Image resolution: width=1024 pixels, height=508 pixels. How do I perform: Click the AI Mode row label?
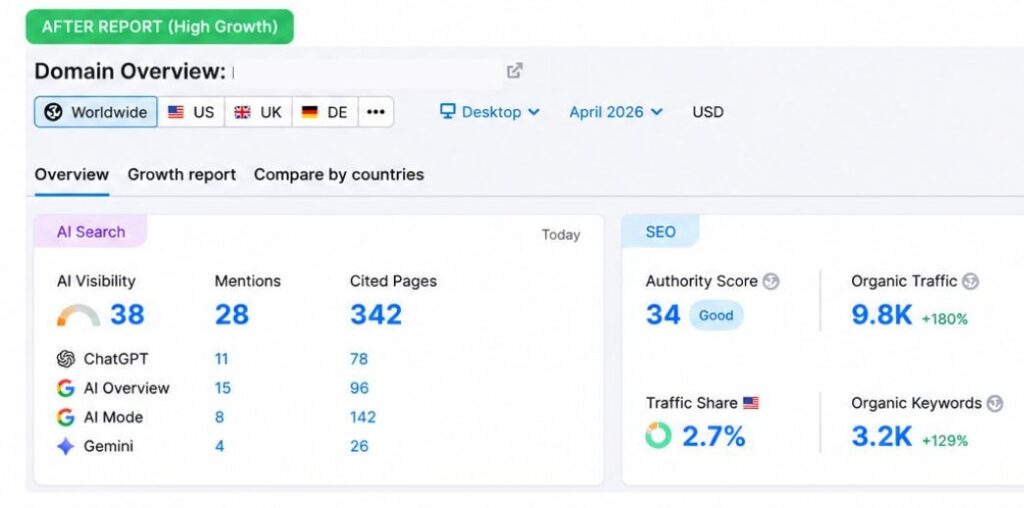pos(113,417)
